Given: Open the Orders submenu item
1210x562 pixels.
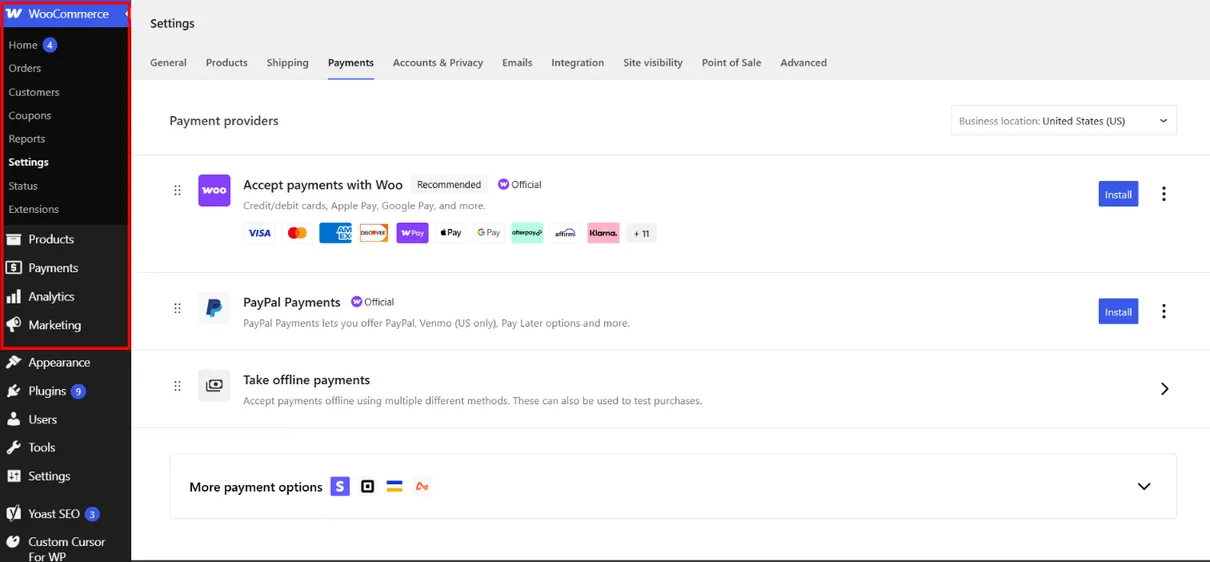Looking at the screenshot, I should coord(25,68).
